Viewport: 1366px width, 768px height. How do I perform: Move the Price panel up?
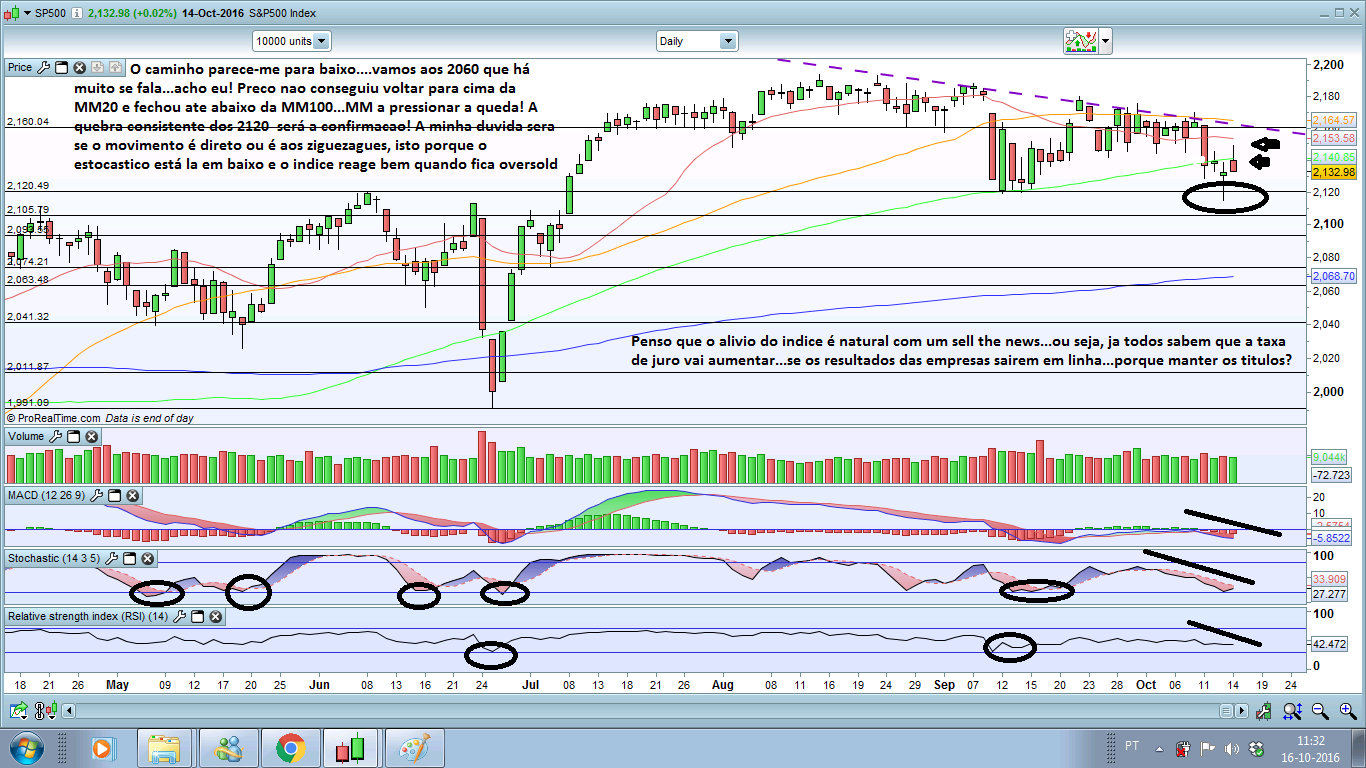[x=115, y=68]
